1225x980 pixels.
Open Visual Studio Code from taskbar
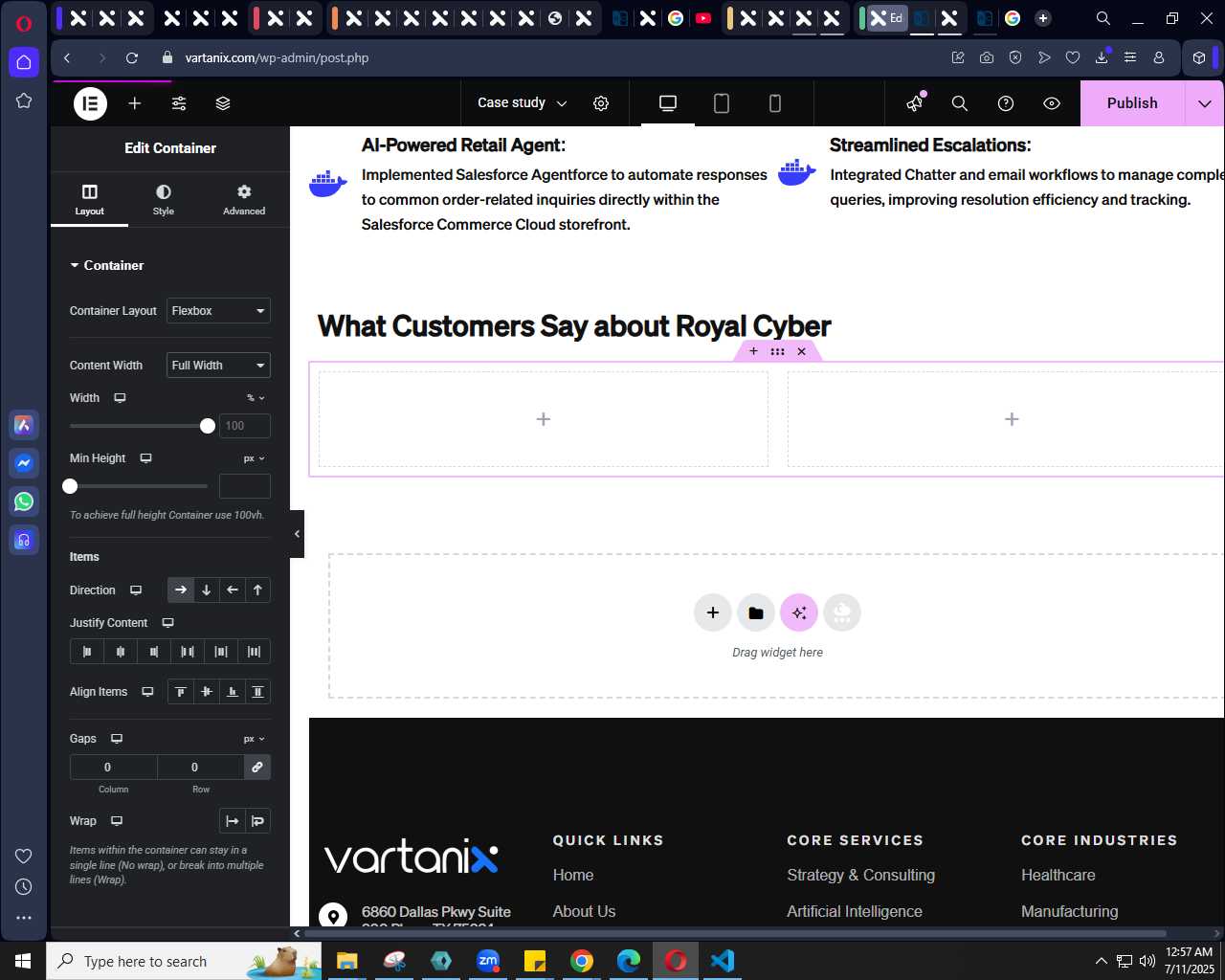click(723, 960)
